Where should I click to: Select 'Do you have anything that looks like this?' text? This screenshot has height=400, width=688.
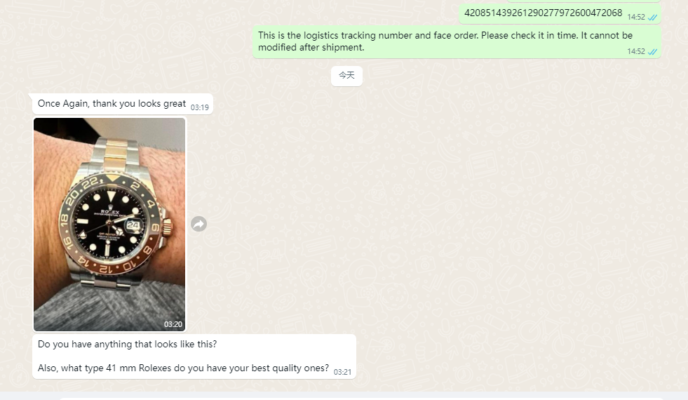click(127, 344)
